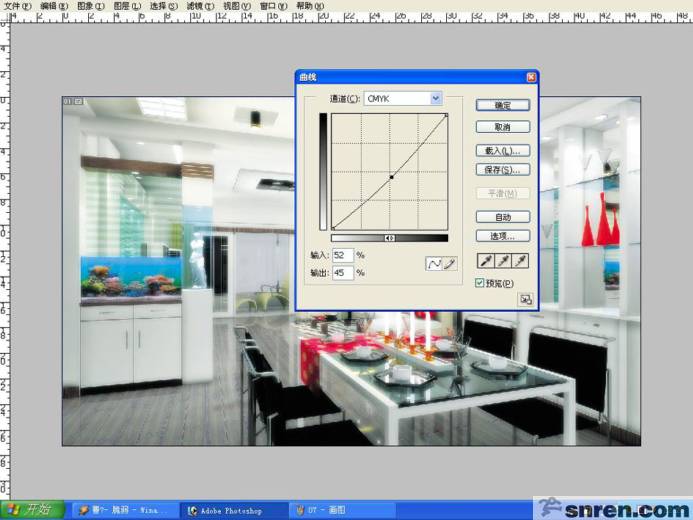Open the 通道 CMYK channel dropdown
This screenshot has height=520, width=693.
coord(403,99)
